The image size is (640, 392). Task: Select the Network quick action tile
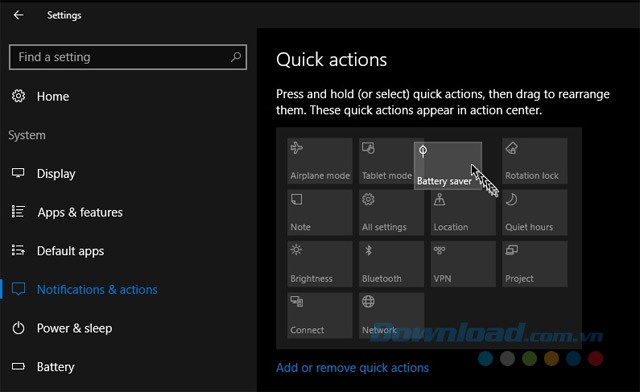(391, 315)
